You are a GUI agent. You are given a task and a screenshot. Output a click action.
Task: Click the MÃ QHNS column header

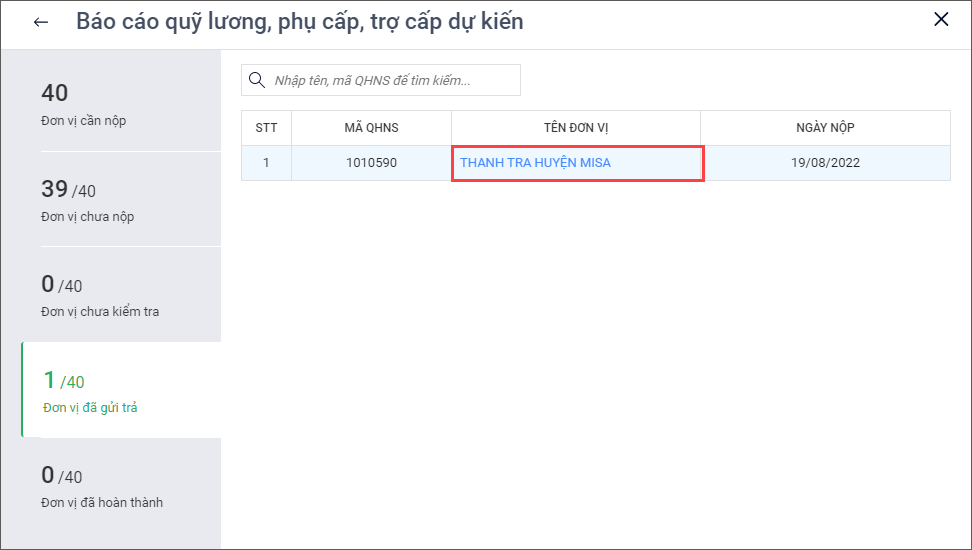371,128
